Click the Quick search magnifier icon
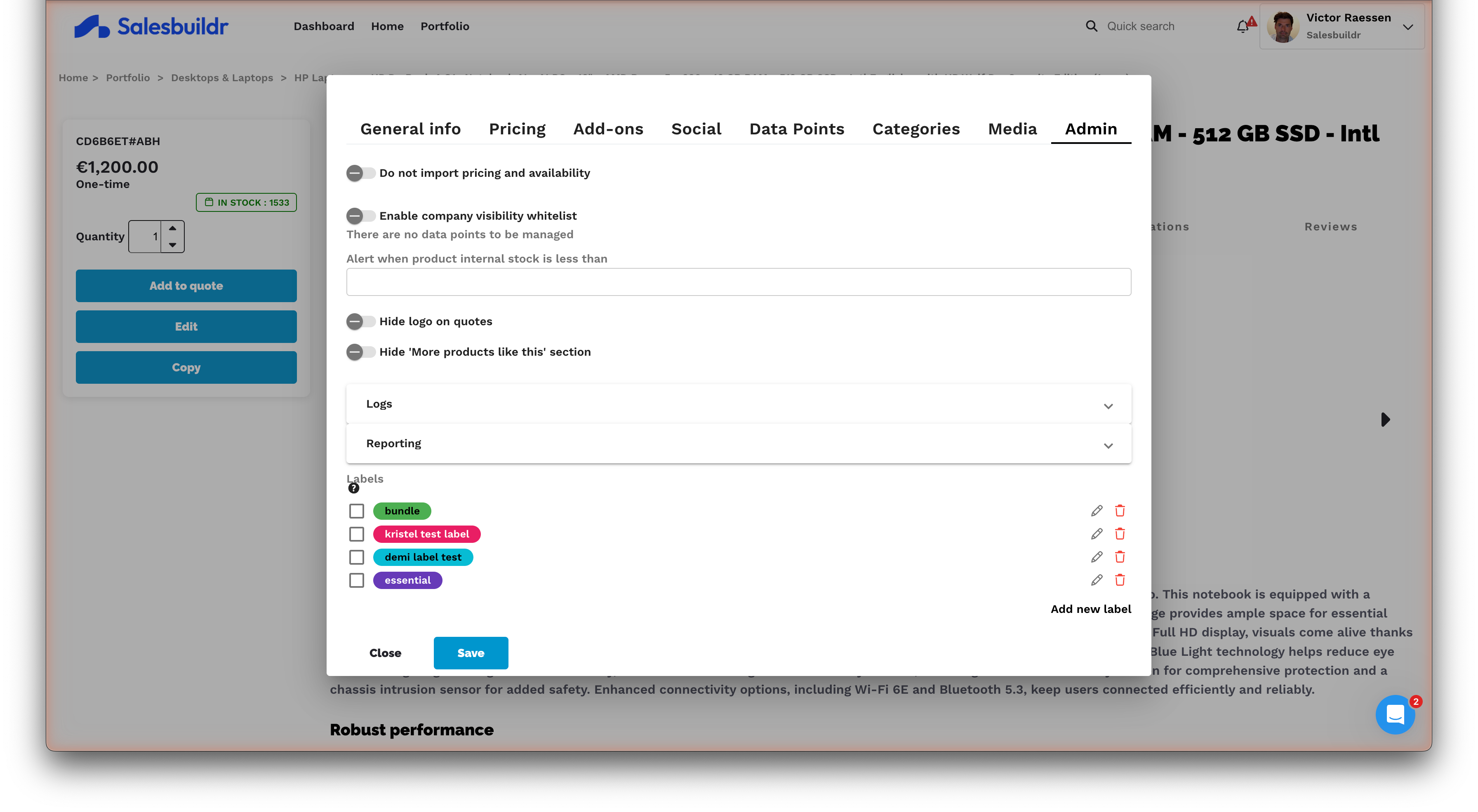 coord(1091,26)
